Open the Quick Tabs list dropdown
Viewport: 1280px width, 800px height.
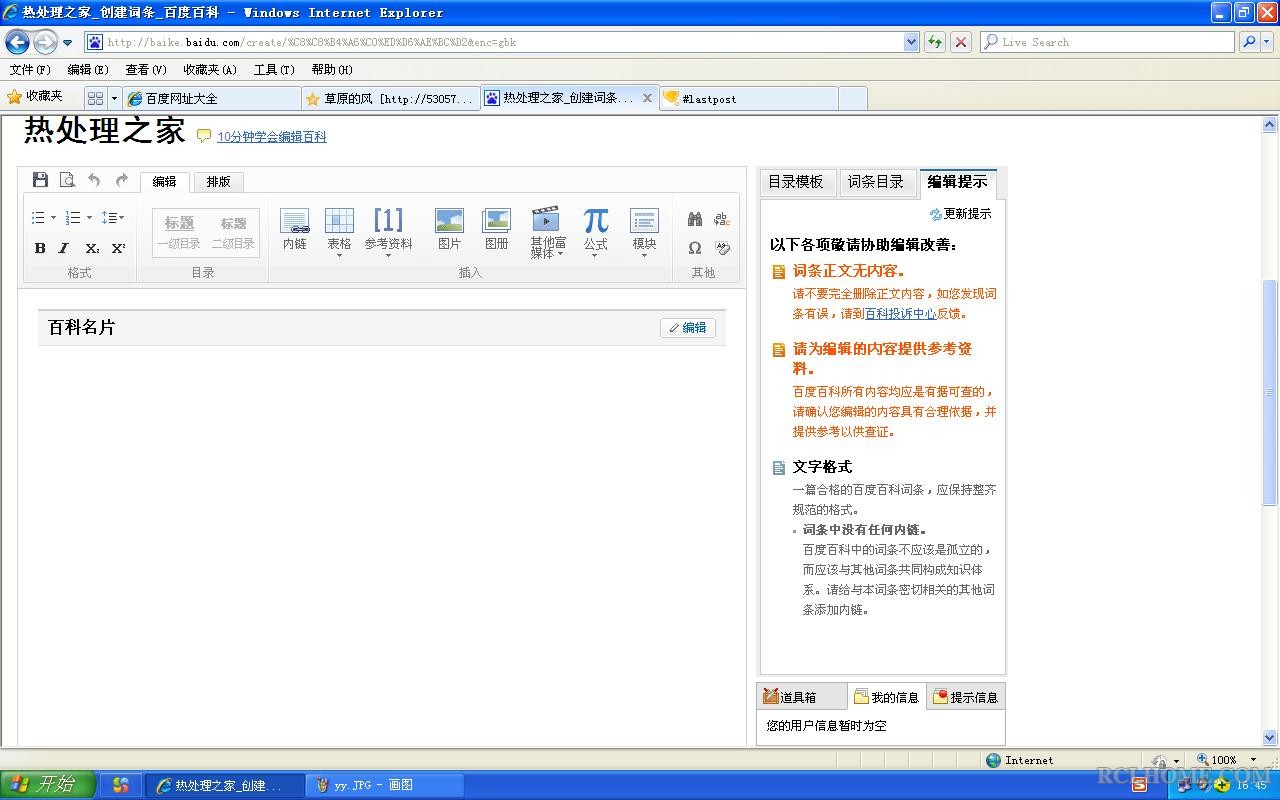114,98
